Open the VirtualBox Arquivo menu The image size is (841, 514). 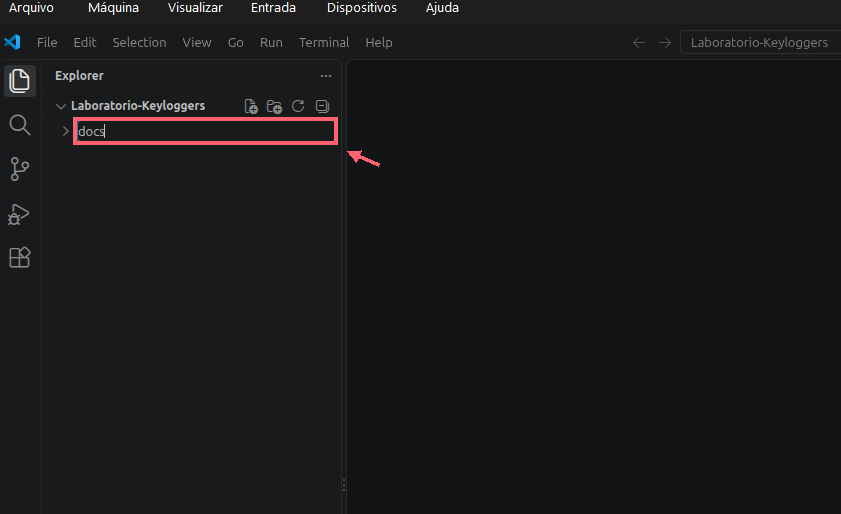point(32,8)
